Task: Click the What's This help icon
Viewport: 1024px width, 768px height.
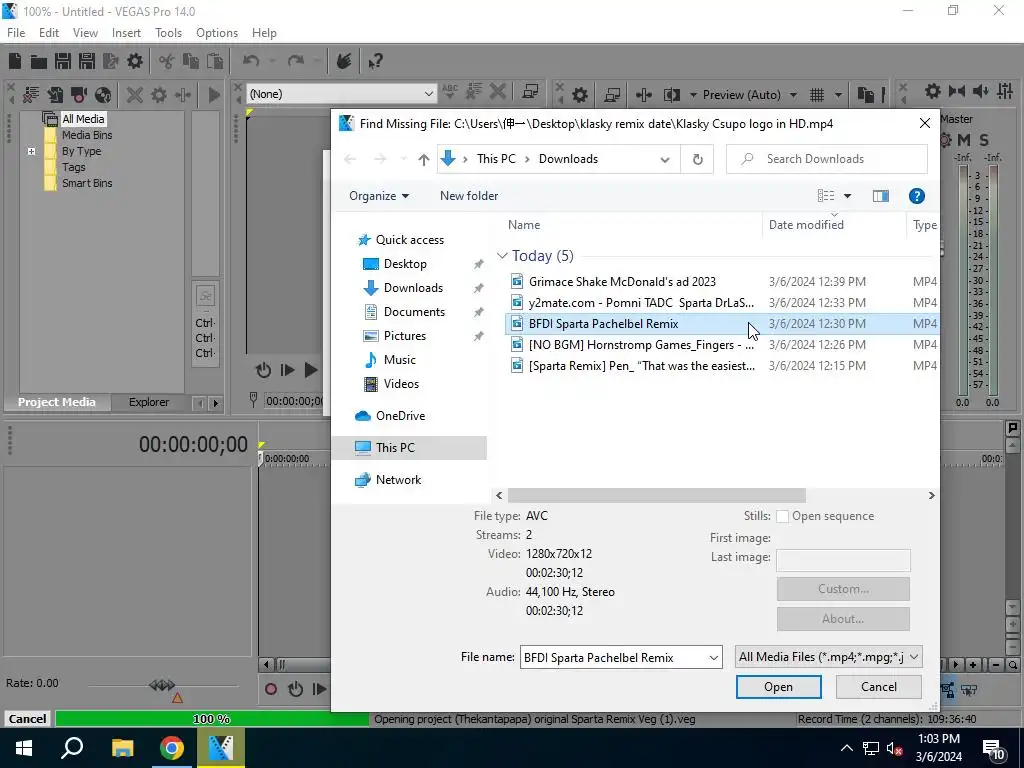Action: click(x=376, y=61)
